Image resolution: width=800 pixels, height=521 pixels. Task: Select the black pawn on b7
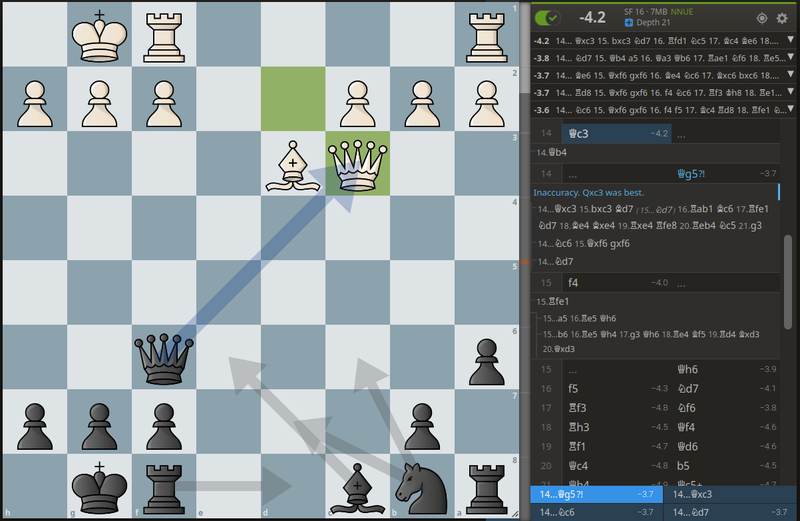coord(422,427)
